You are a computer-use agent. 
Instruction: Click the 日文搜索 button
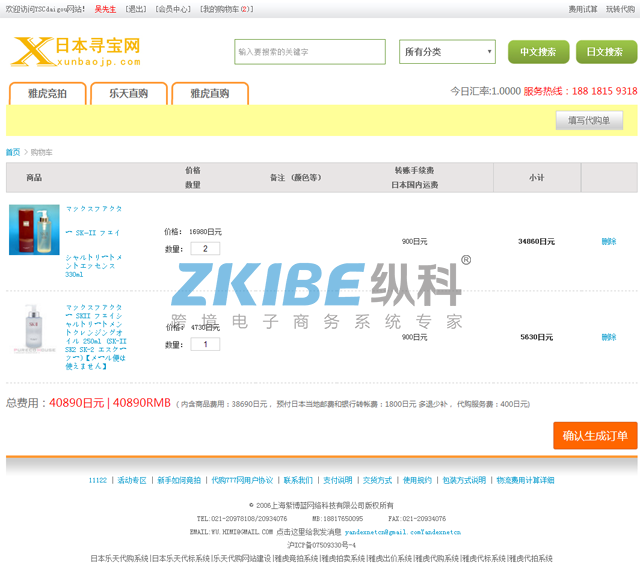[606, 52]
